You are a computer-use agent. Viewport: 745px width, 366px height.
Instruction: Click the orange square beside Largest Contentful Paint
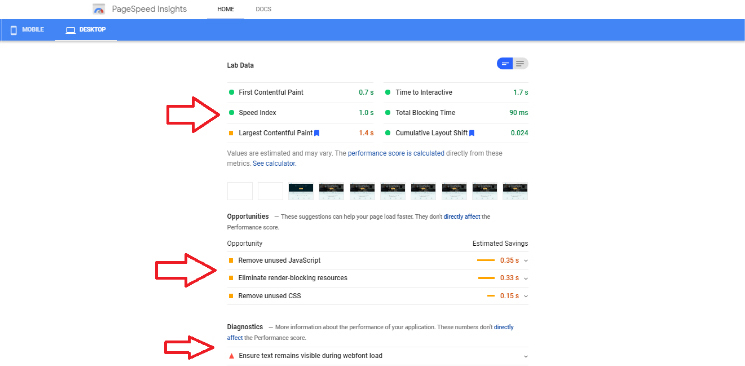231,133
